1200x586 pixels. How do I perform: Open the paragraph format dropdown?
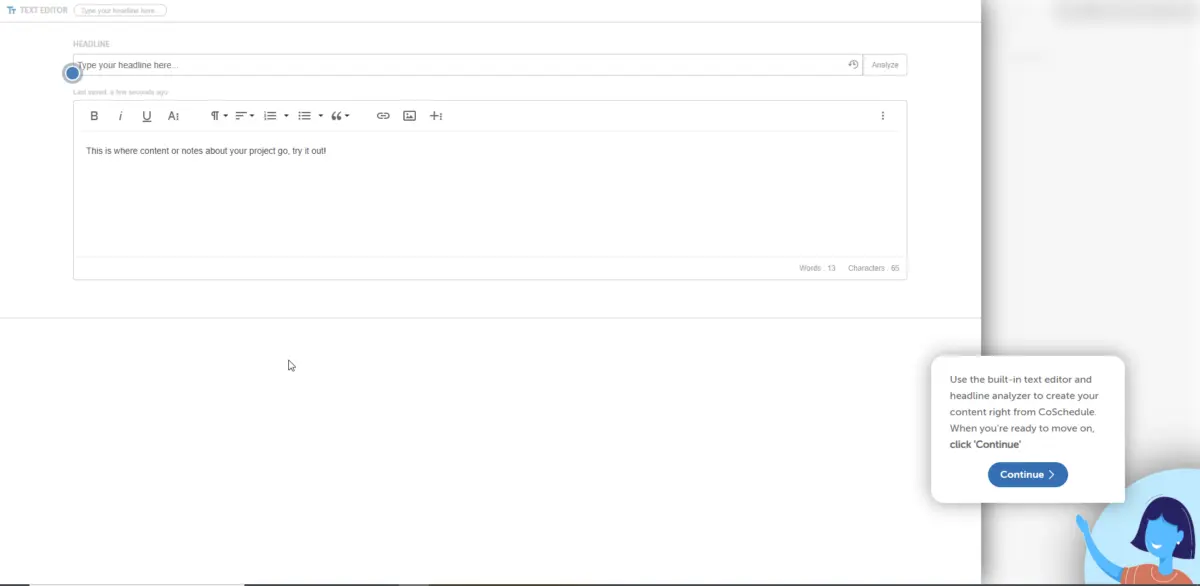point(219,116)
